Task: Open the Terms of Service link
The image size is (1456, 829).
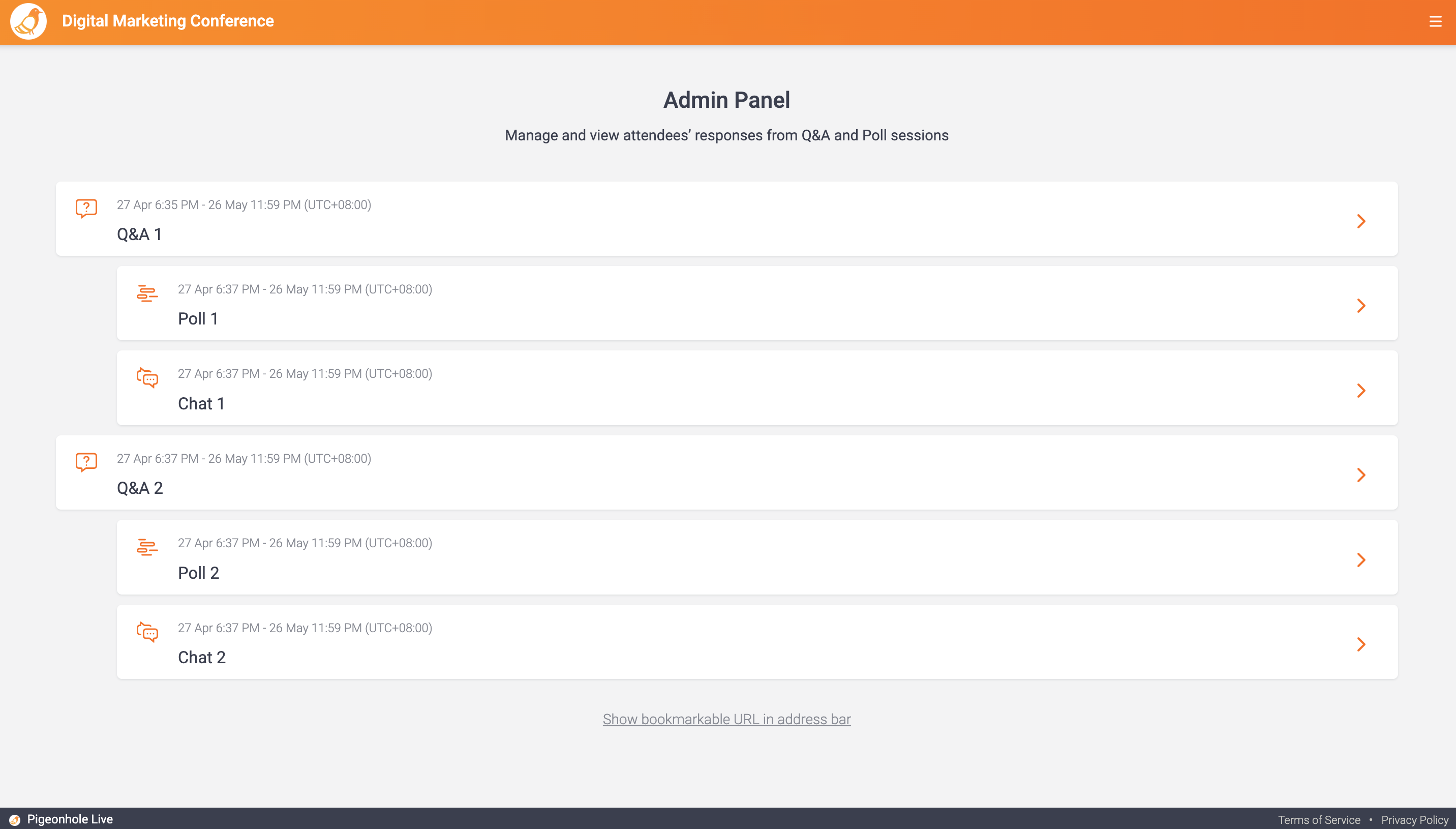Action: click(x=1319, y=820)
